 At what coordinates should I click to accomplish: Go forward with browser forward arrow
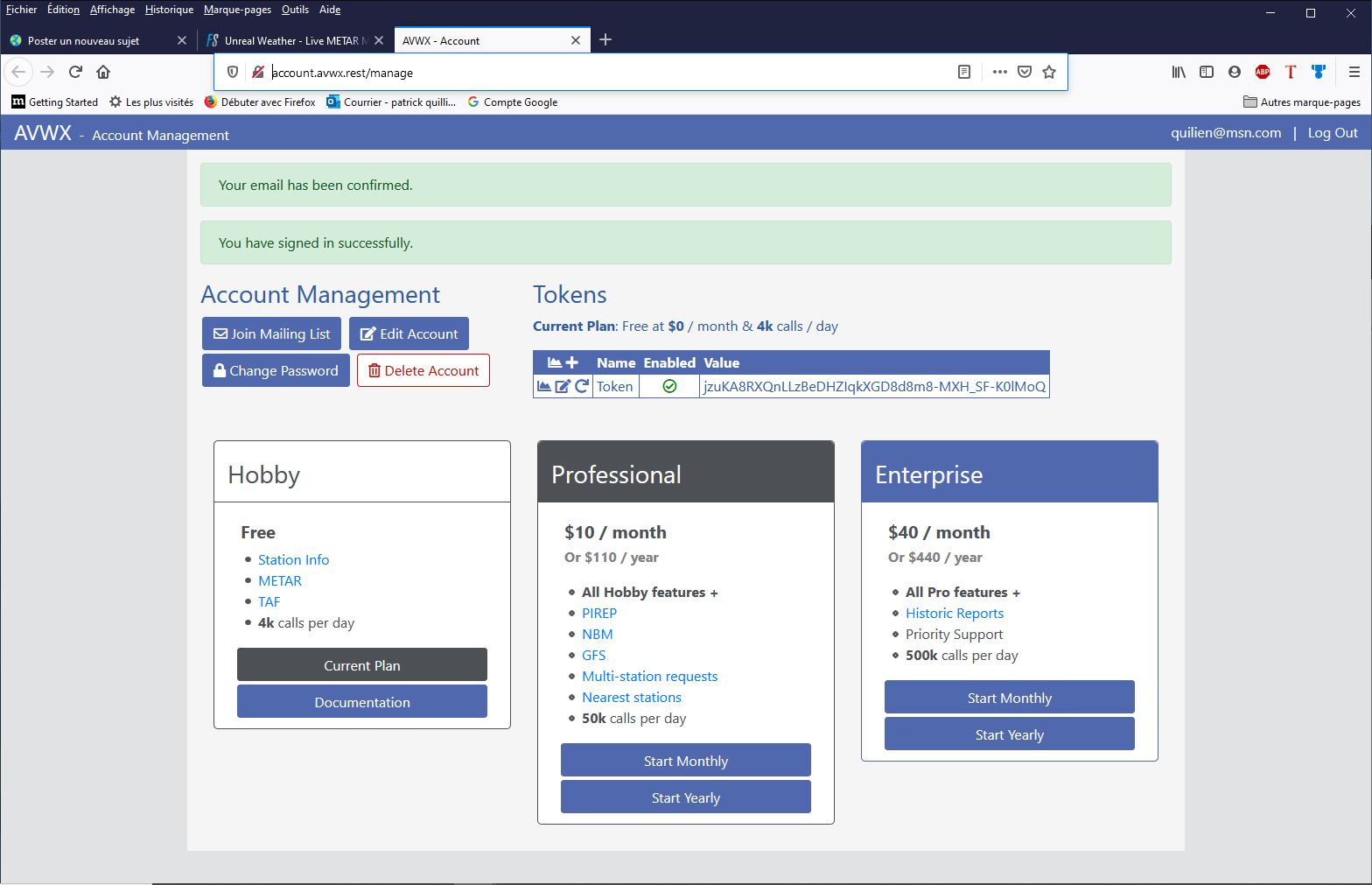[47, 72]
